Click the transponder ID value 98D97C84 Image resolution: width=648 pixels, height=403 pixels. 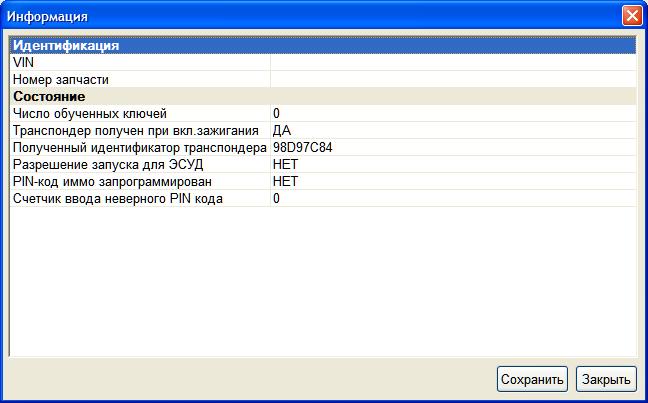(303, 148)
